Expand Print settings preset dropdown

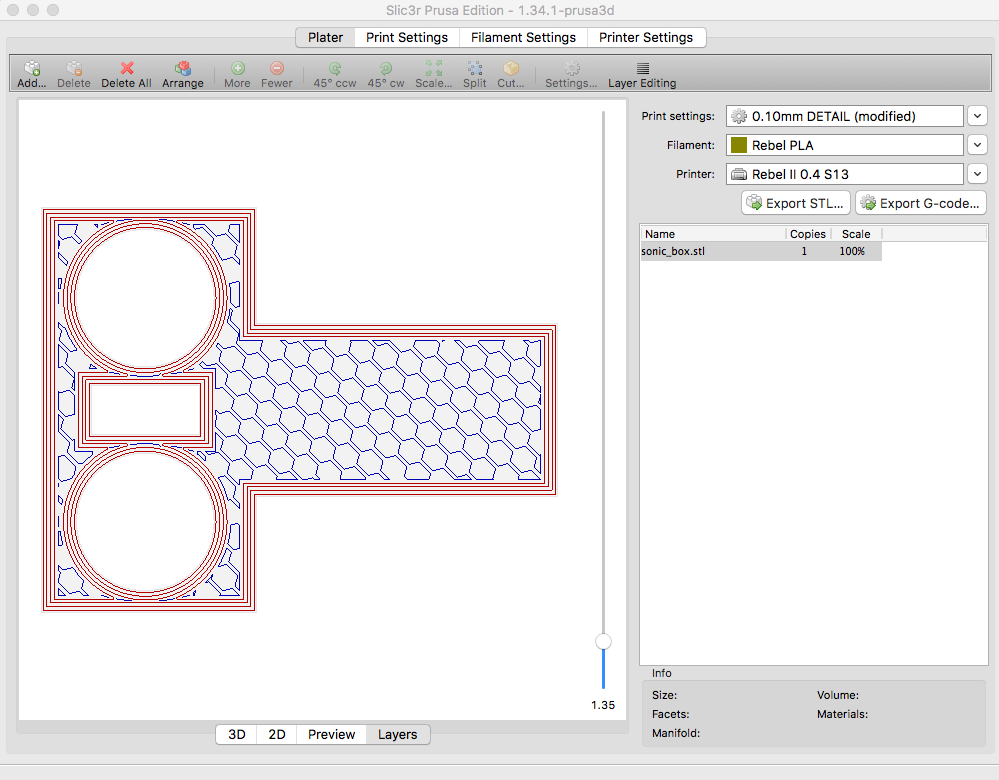(x=977, y=116)
